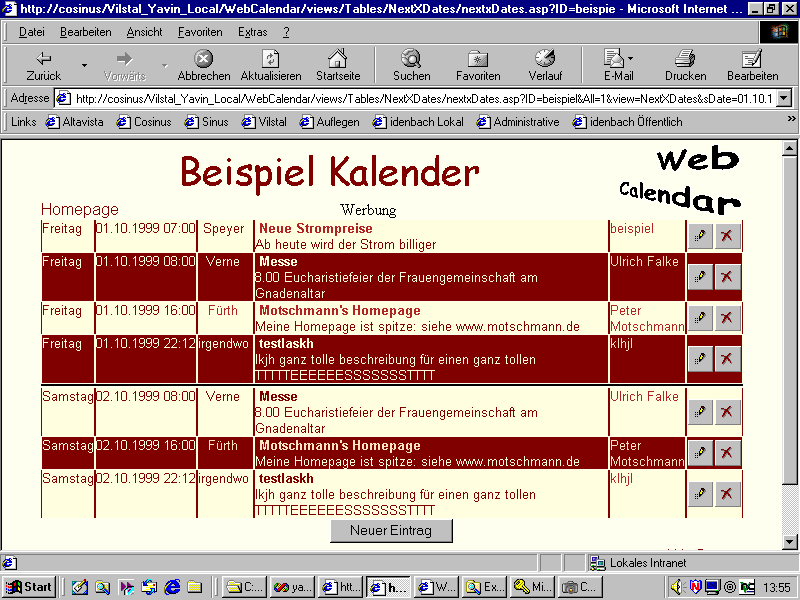This screenshot has height=600, width=800.
Task: Open the Bearbeiten menu
Action: coord(85,32)
